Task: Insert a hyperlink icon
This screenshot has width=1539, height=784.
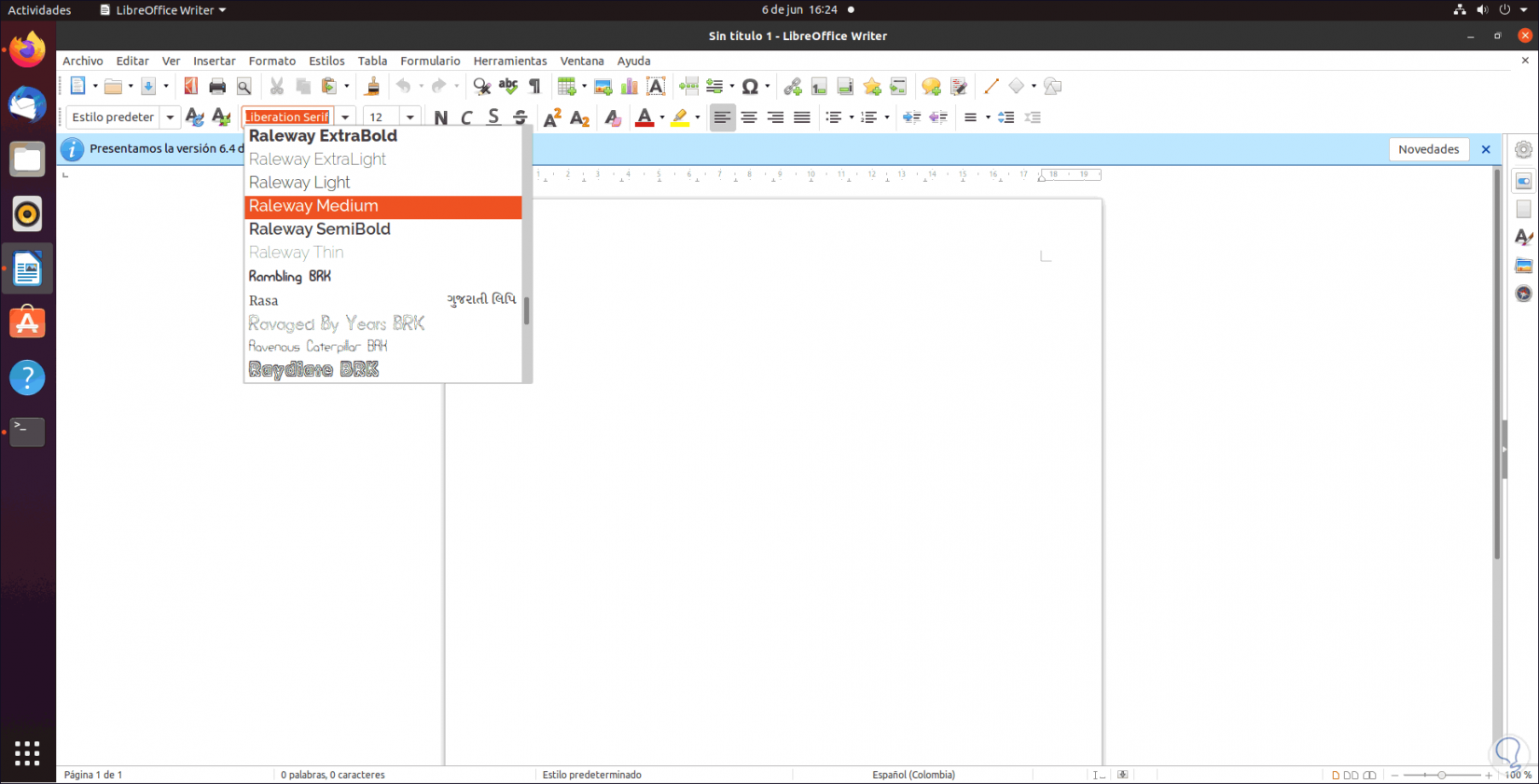Action: (793, 87)
